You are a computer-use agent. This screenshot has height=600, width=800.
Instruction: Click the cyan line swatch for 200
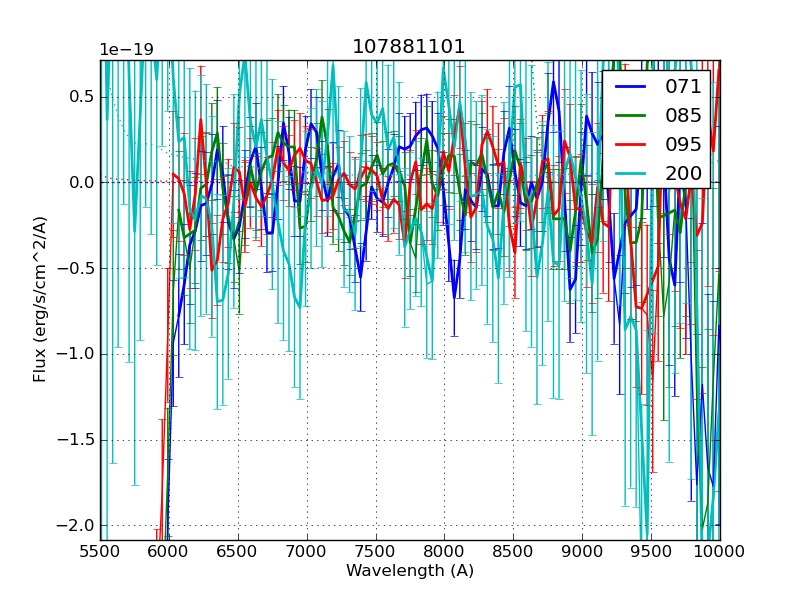[632, 173]
